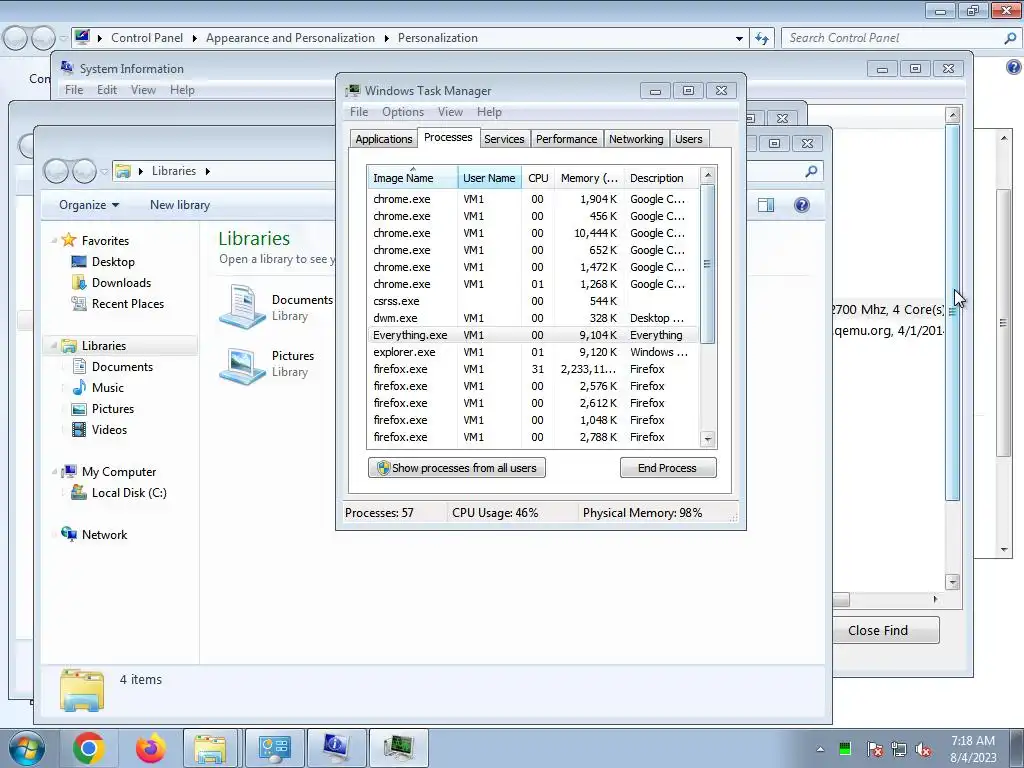Switch to the Users tab
Screen dimensions: 1024x768
pos(688,139)
